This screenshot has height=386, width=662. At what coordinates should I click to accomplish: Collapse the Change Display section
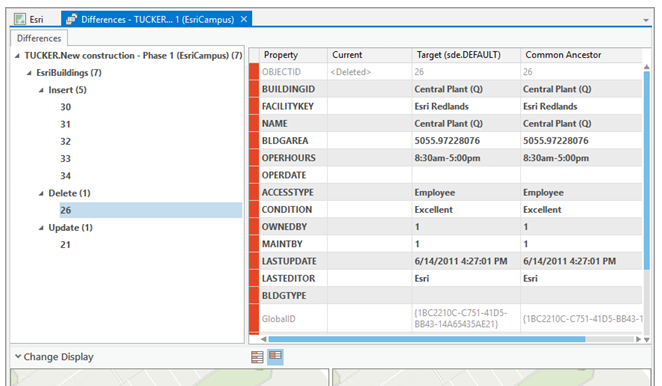tap(18, 356)
